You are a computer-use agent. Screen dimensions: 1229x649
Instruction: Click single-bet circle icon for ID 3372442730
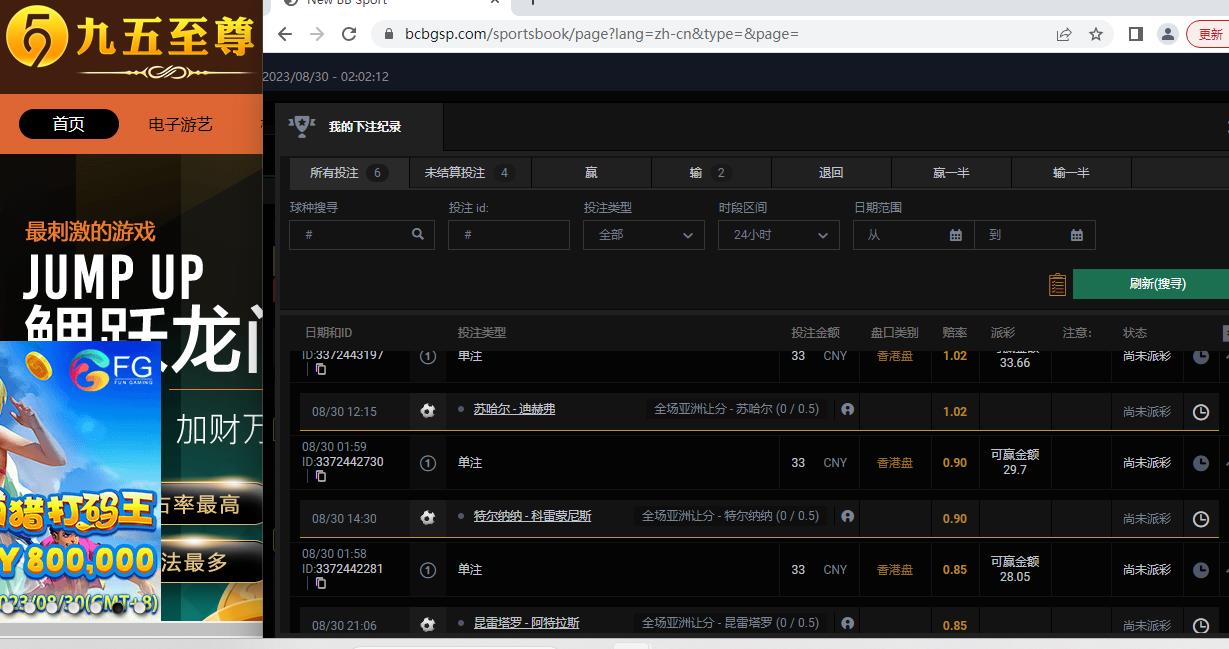click(428, 463)
